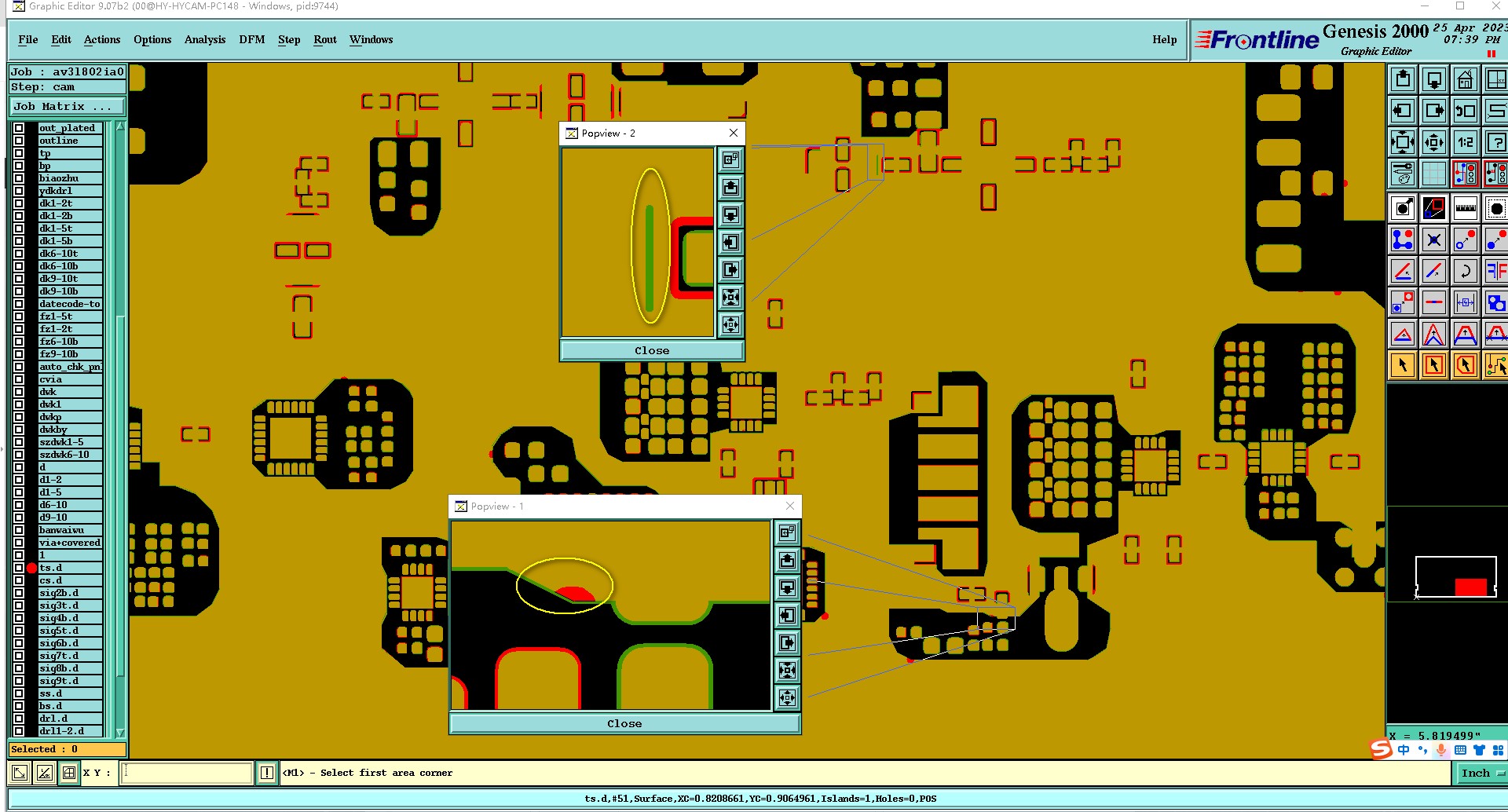Toggle the drl.d layer checkbox
Image resolution: width=1508 pixels, height=812 pixels.
click(19, 719)
